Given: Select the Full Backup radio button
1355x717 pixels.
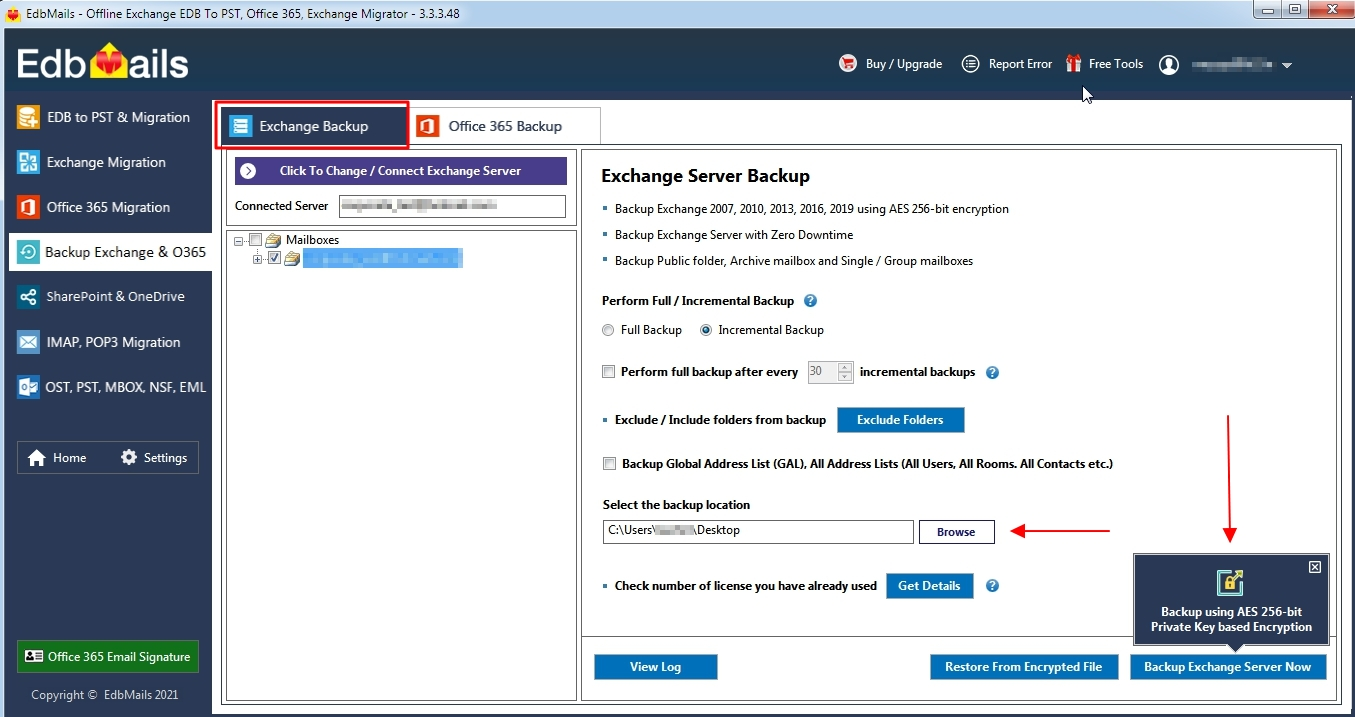Looking at the screenshot, I should (x=608, y=330).
